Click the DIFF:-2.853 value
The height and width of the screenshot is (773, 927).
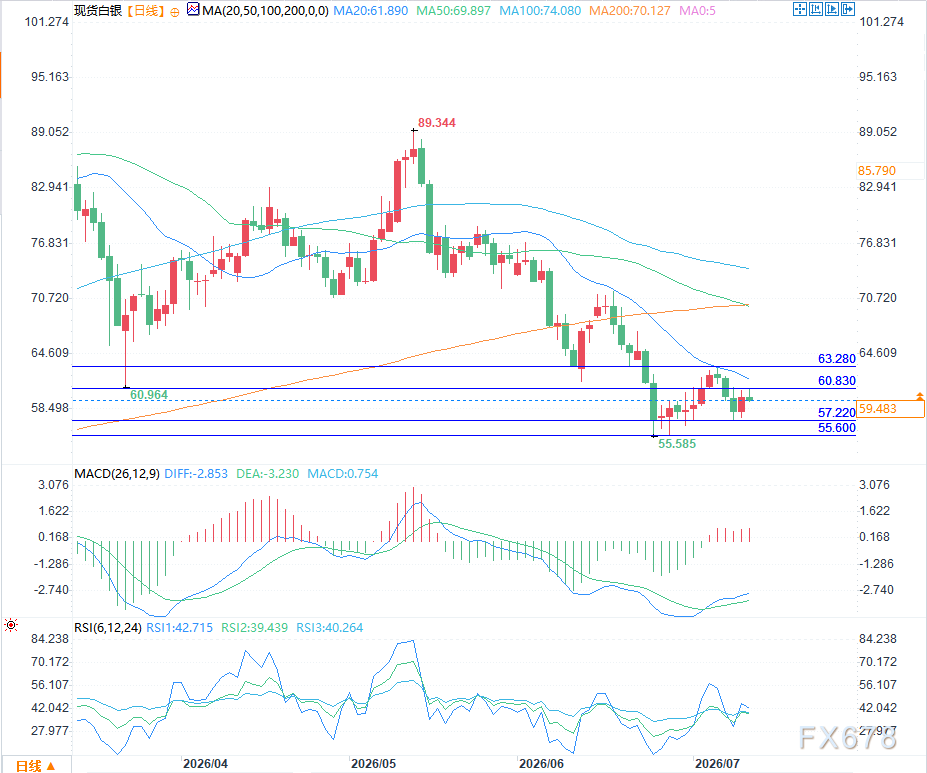pos(196,474)
